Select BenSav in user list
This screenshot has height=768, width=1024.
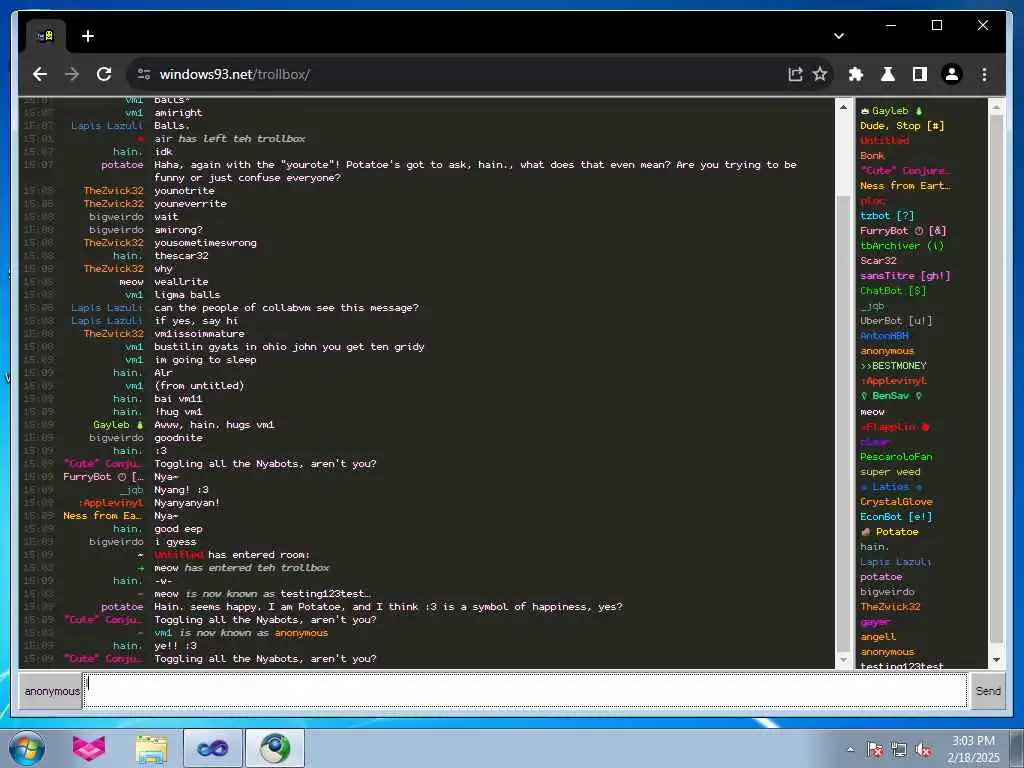tap(890, 396)
